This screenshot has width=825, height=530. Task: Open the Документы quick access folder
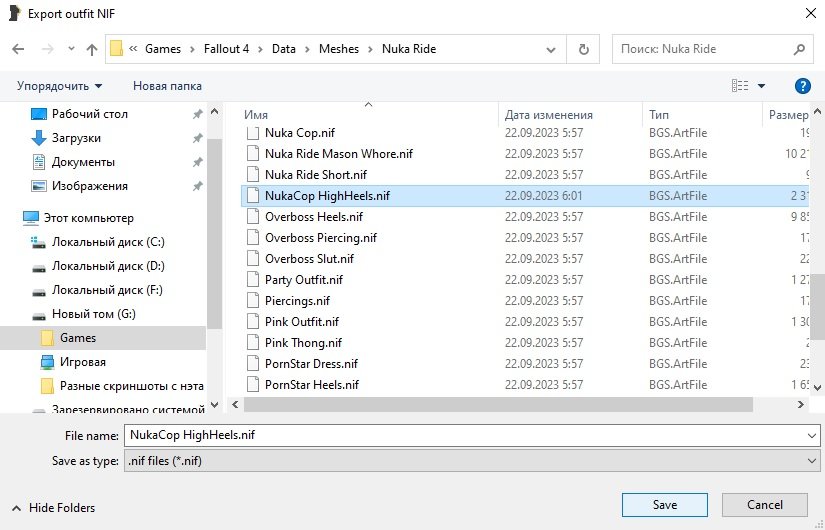tap(83, 162)
